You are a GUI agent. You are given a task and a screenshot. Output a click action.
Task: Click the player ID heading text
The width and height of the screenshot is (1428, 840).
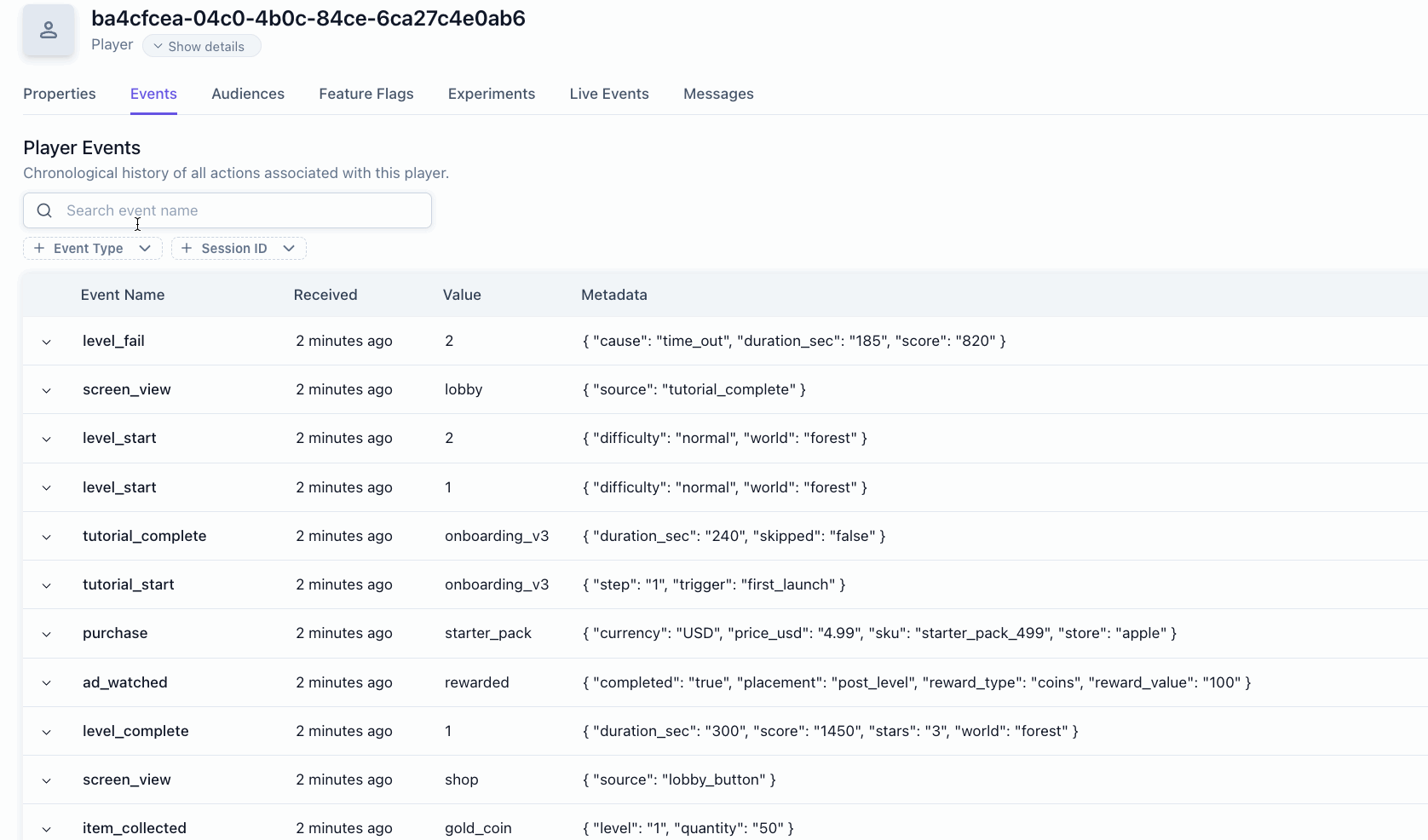[x=308, y=18]
